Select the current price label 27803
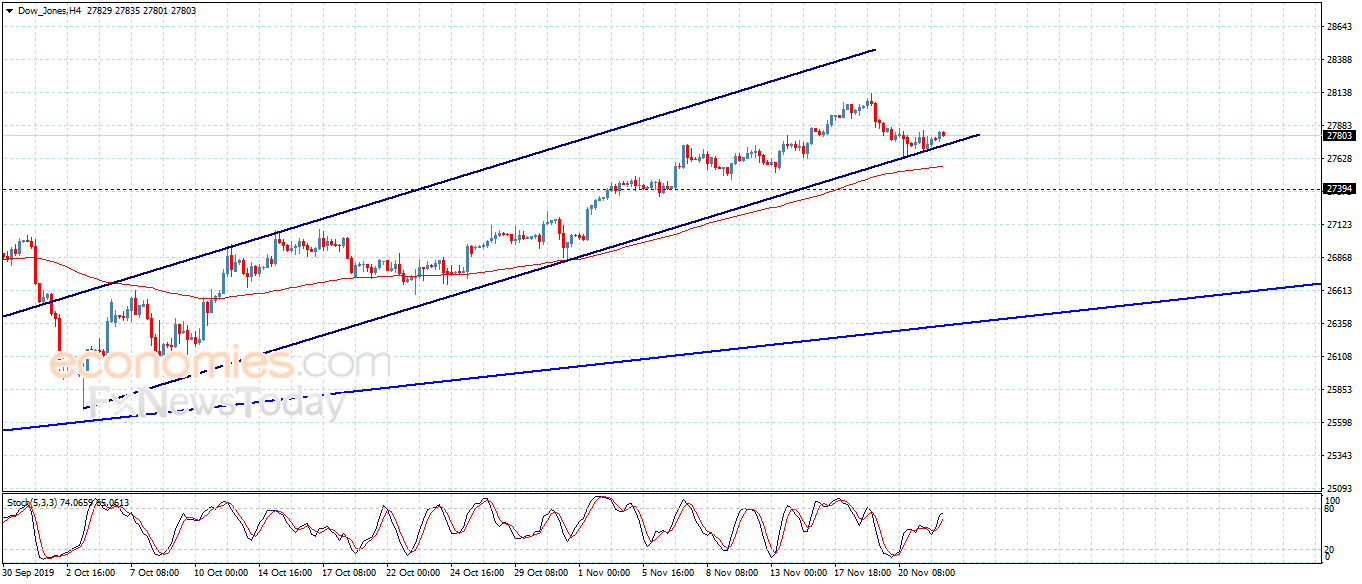Viewport: 1362px width, 584px height. (x=1339, y=135)
